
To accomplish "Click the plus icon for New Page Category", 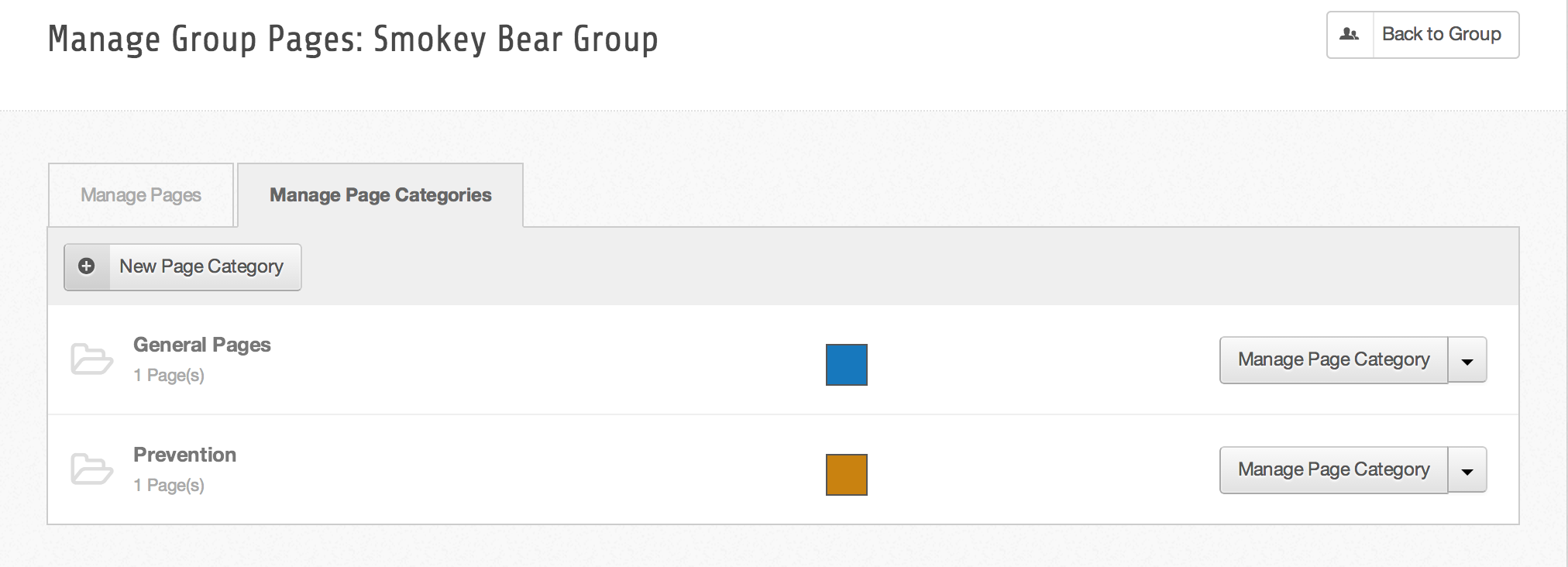I will coord(87,266).
